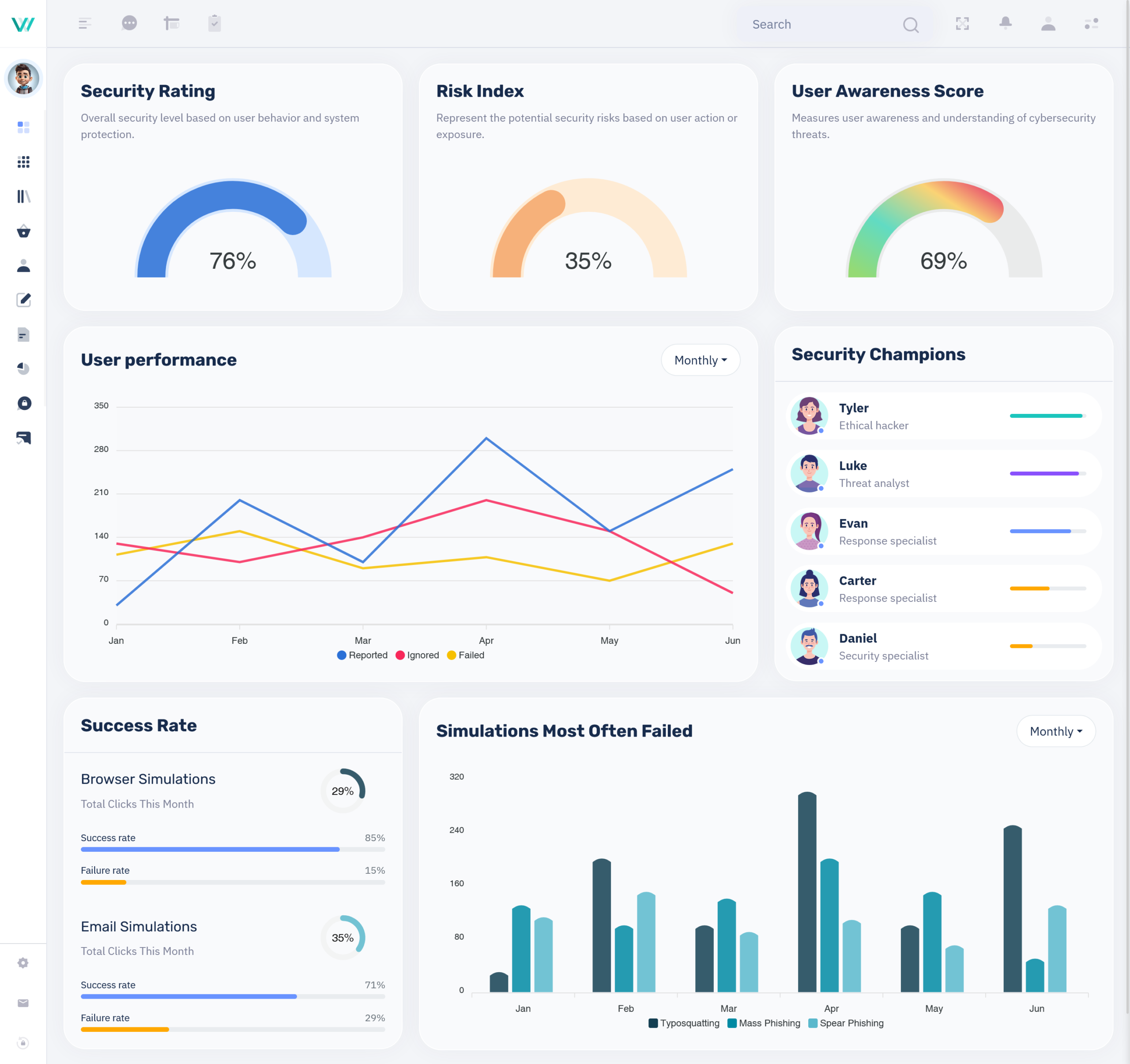Click Tyler's teal progress bar
This screenshot has height=1064, width=1130.
click(1047, 416)
